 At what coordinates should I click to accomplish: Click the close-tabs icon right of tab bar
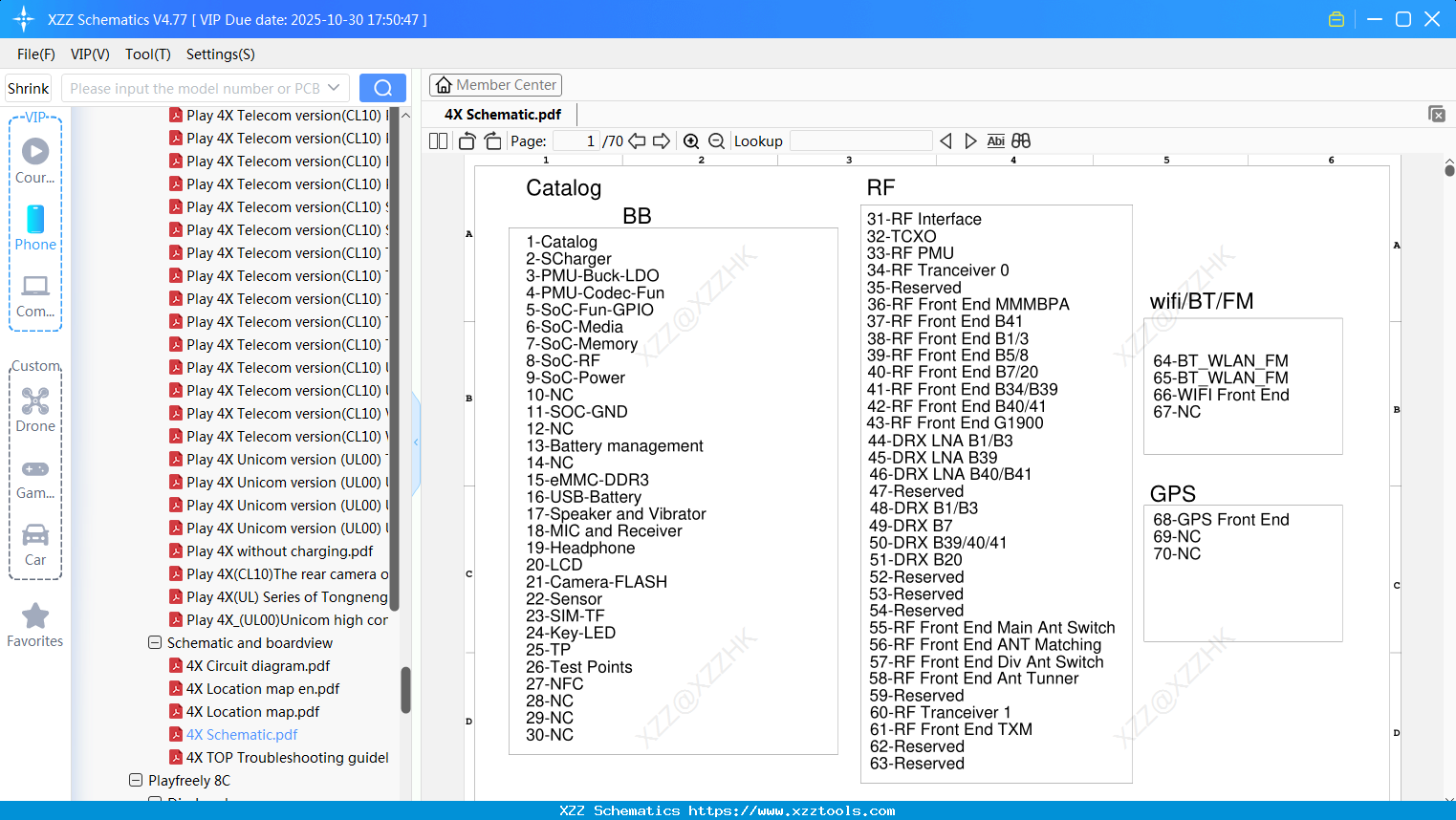coord(1437,114)
